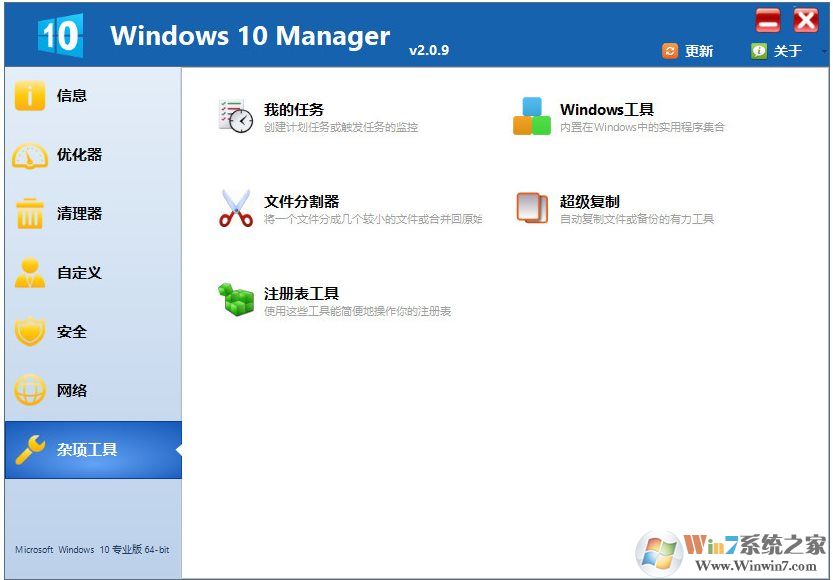Click the 自定义 customization sidebar icon
833x580 pixels.
click(30, 272)
